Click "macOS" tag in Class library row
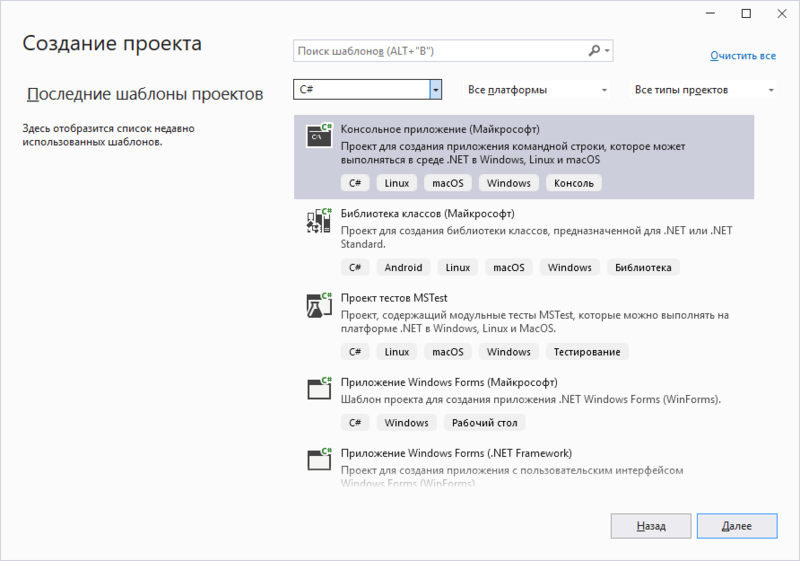The height and width of the screenshot is (561, 800). point(508,268)
